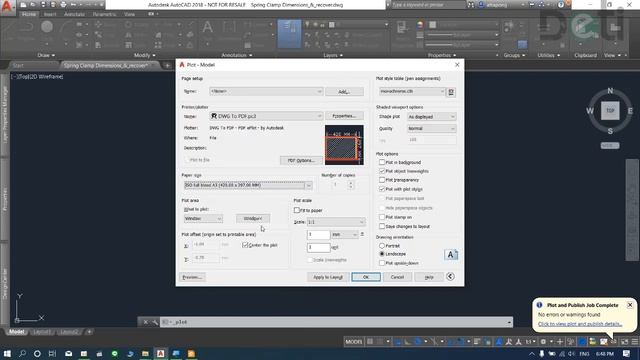The width and height of the screenshot is (640, 360).
Task: Click the Windows Start button
Action: pyautogui.click(x=7, y=353)
